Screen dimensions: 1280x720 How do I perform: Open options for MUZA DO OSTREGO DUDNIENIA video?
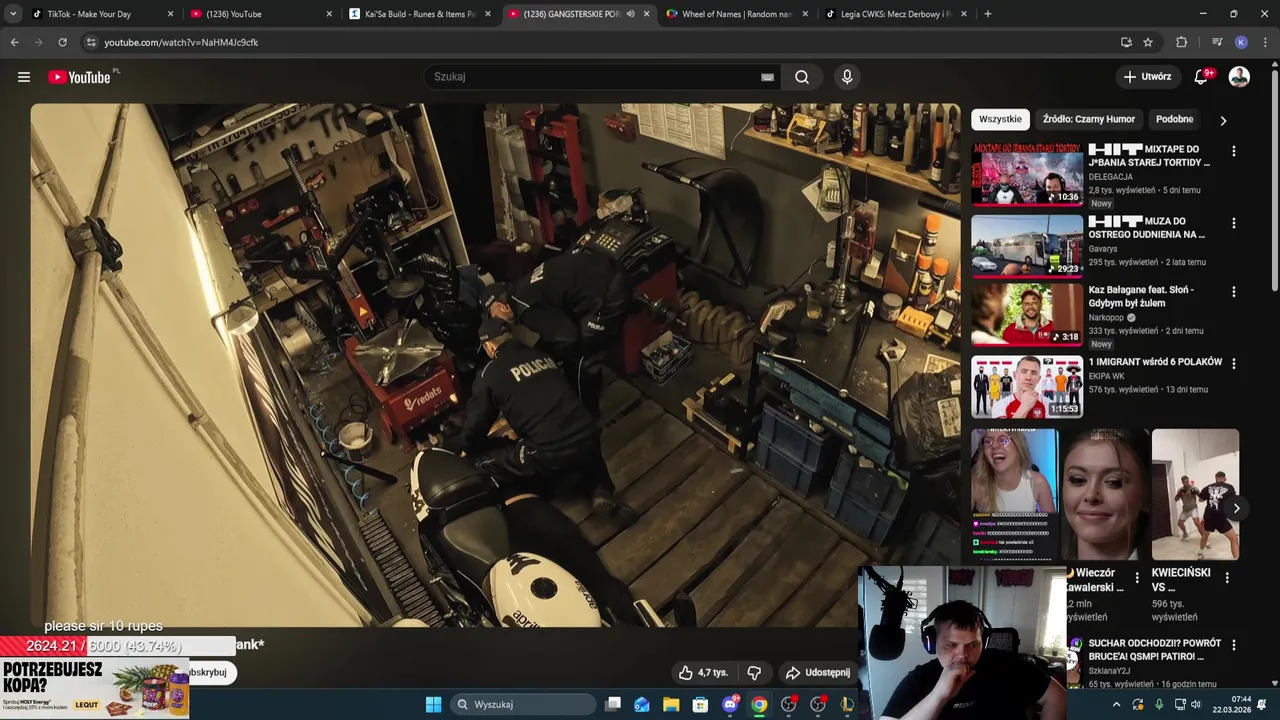tap(1233, 223)
